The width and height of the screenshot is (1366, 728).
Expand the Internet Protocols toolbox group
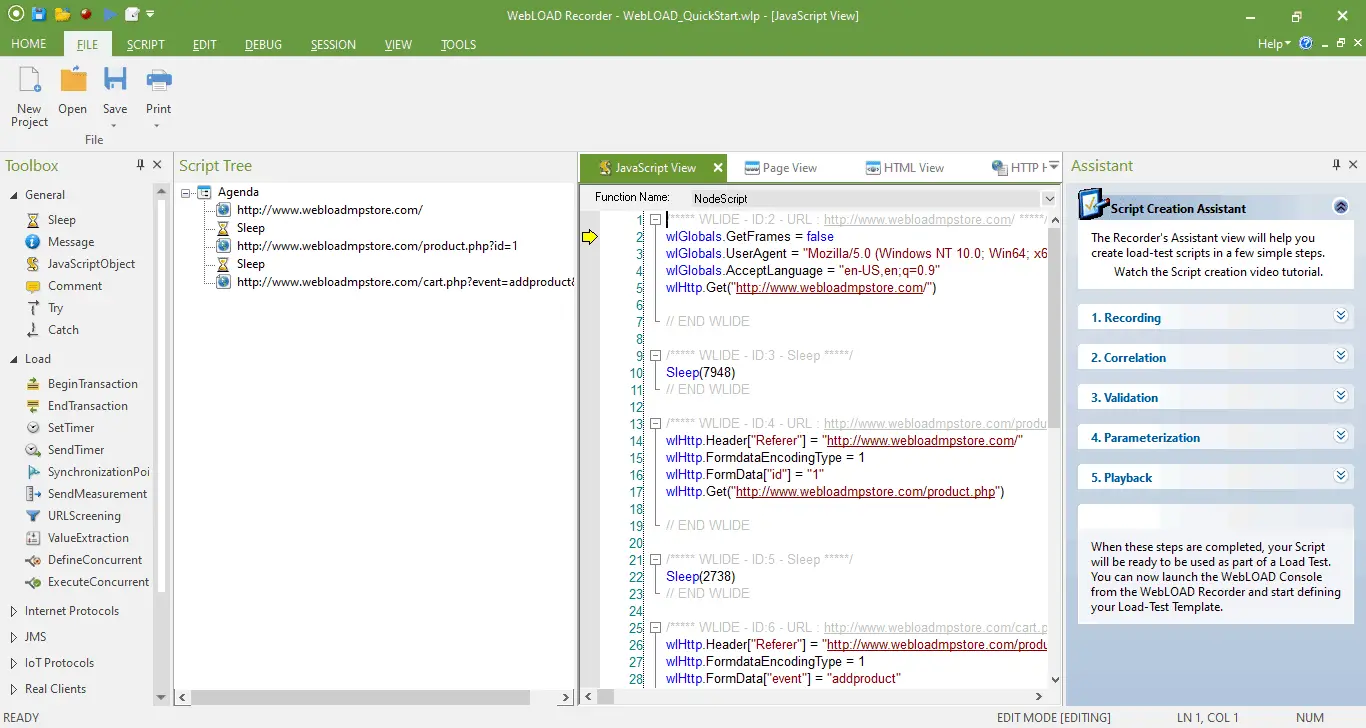click(x=13, y=611)
